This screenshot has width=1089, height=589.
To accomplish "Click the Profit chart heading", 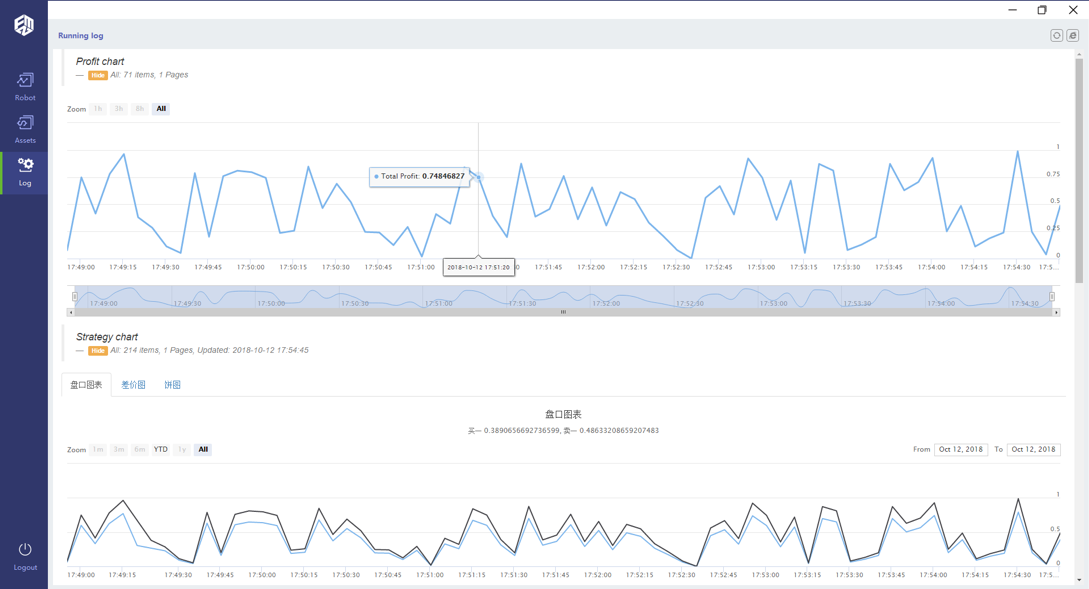I will (100, 61).
